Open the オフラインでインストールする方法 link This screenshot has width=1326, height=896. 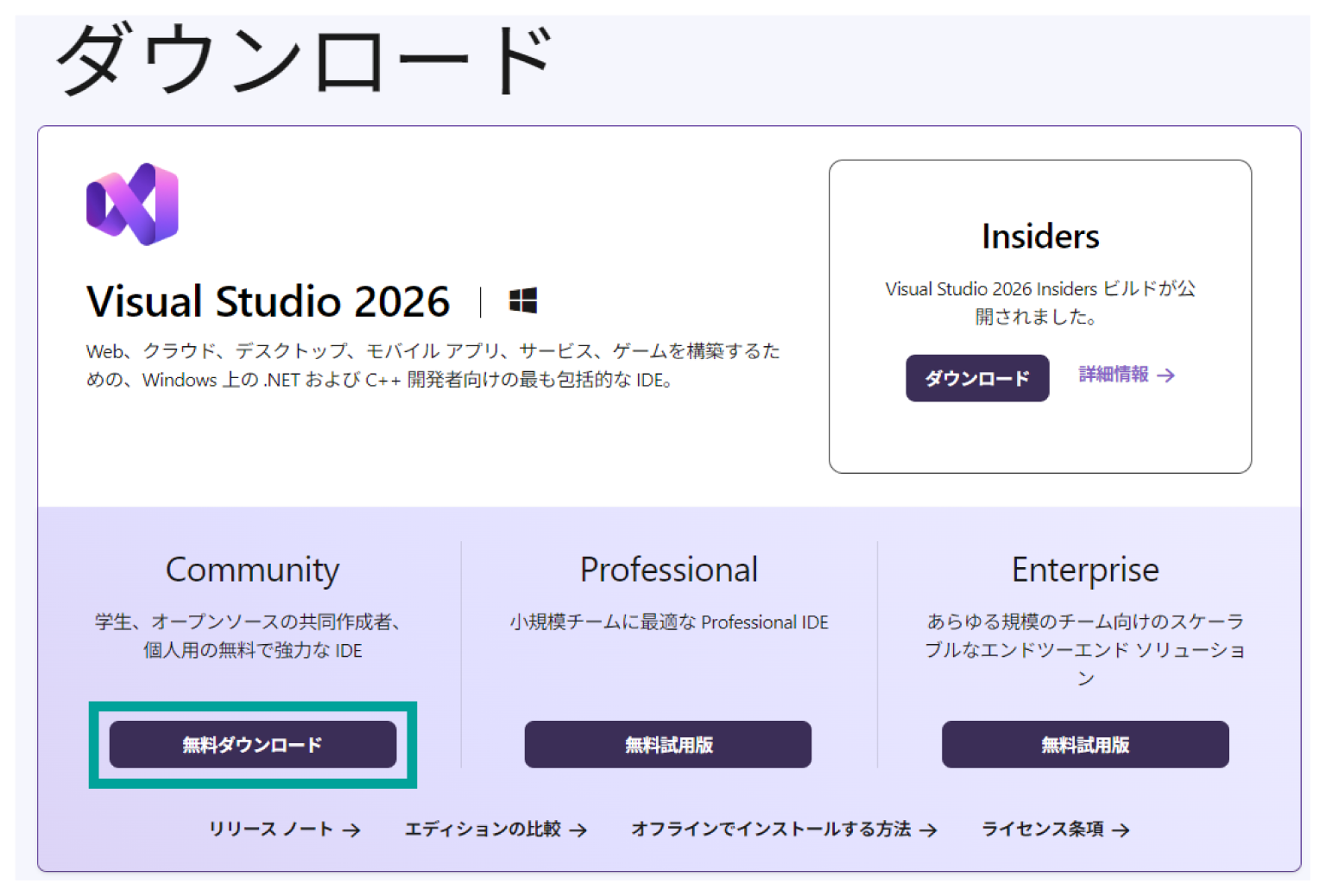pyautogui.click(x=773, y=829)
